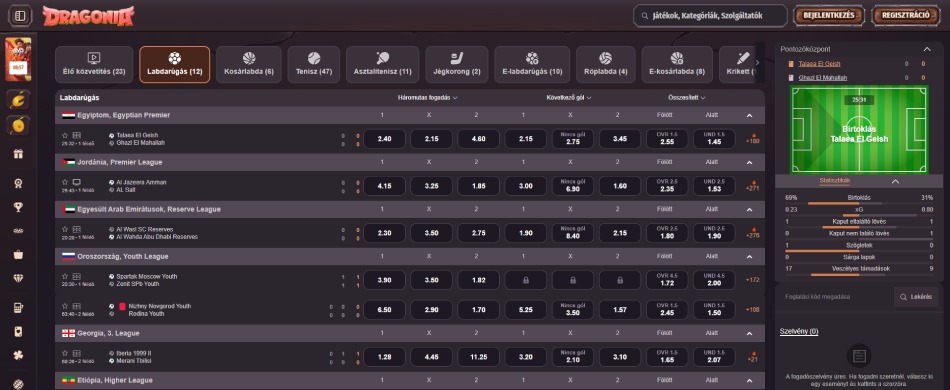Select the Labdarúgás (12) tab

click(x=174, y=65)
